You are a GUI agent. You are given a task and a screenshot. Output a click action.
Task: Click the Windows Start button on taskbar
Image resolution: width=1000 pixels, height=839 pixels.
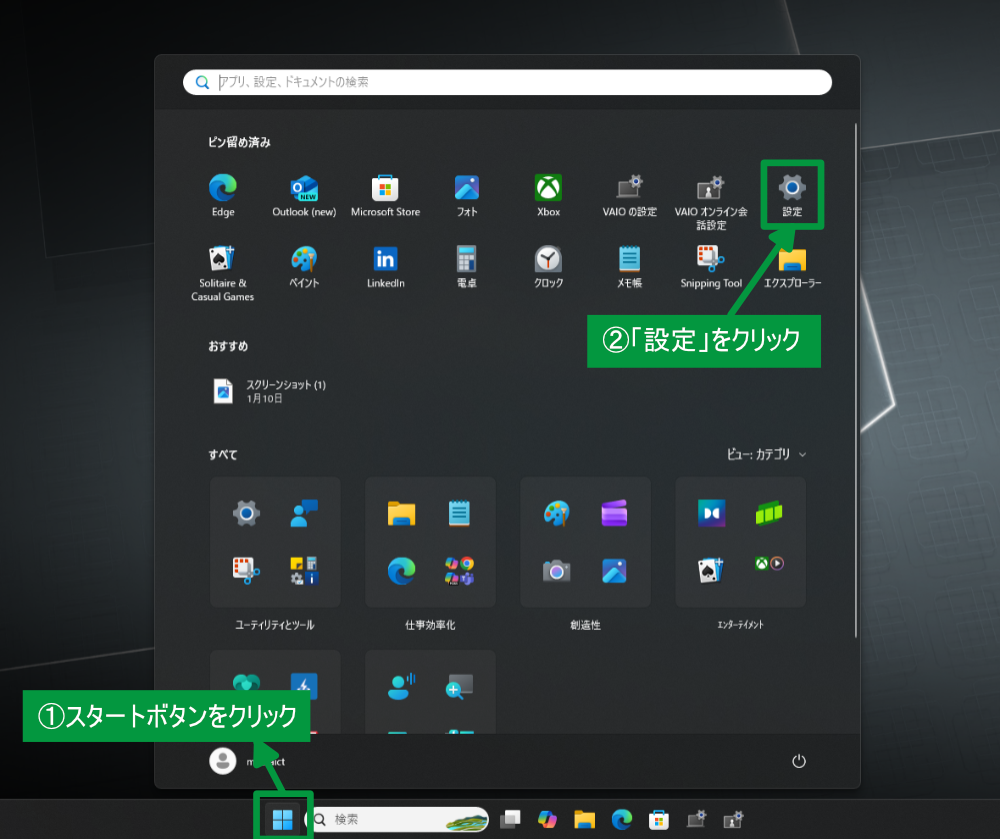click(282, 819)
